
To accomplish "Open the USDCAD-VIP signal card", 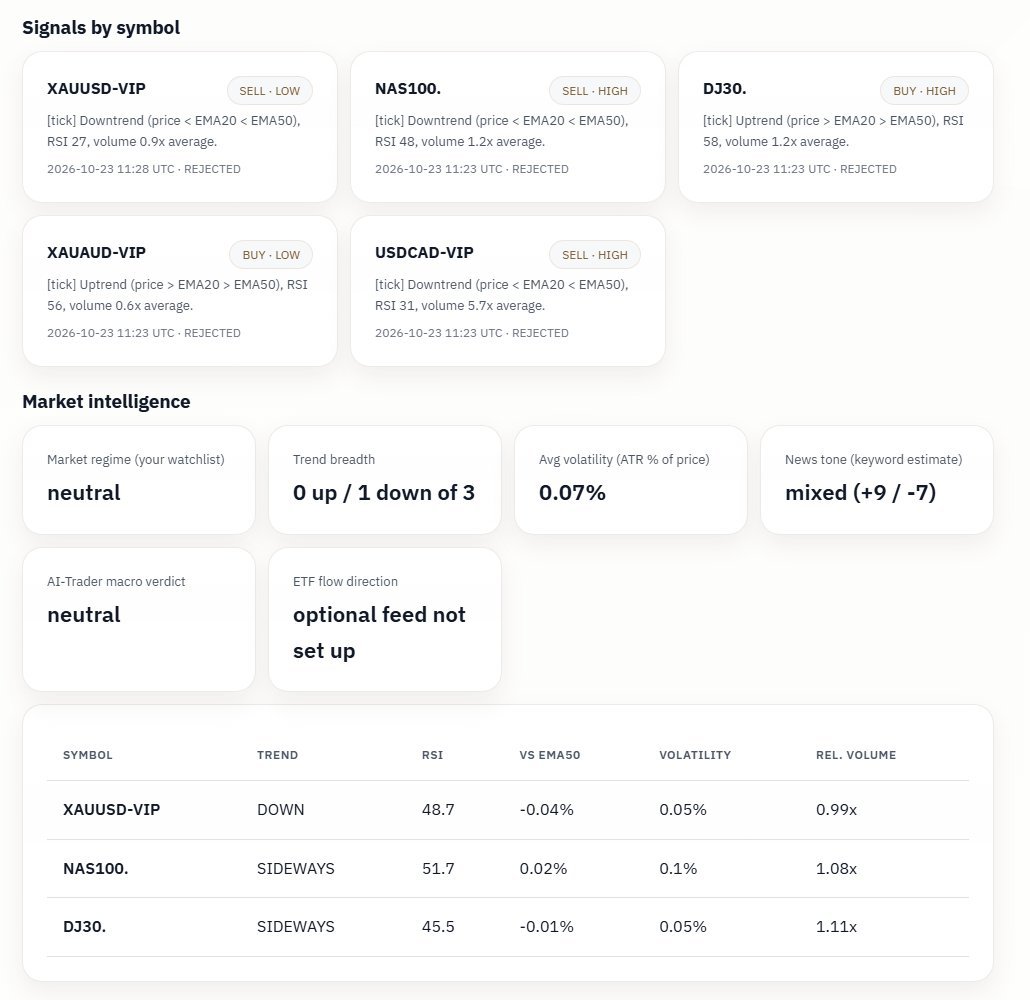I will [508, 291].
